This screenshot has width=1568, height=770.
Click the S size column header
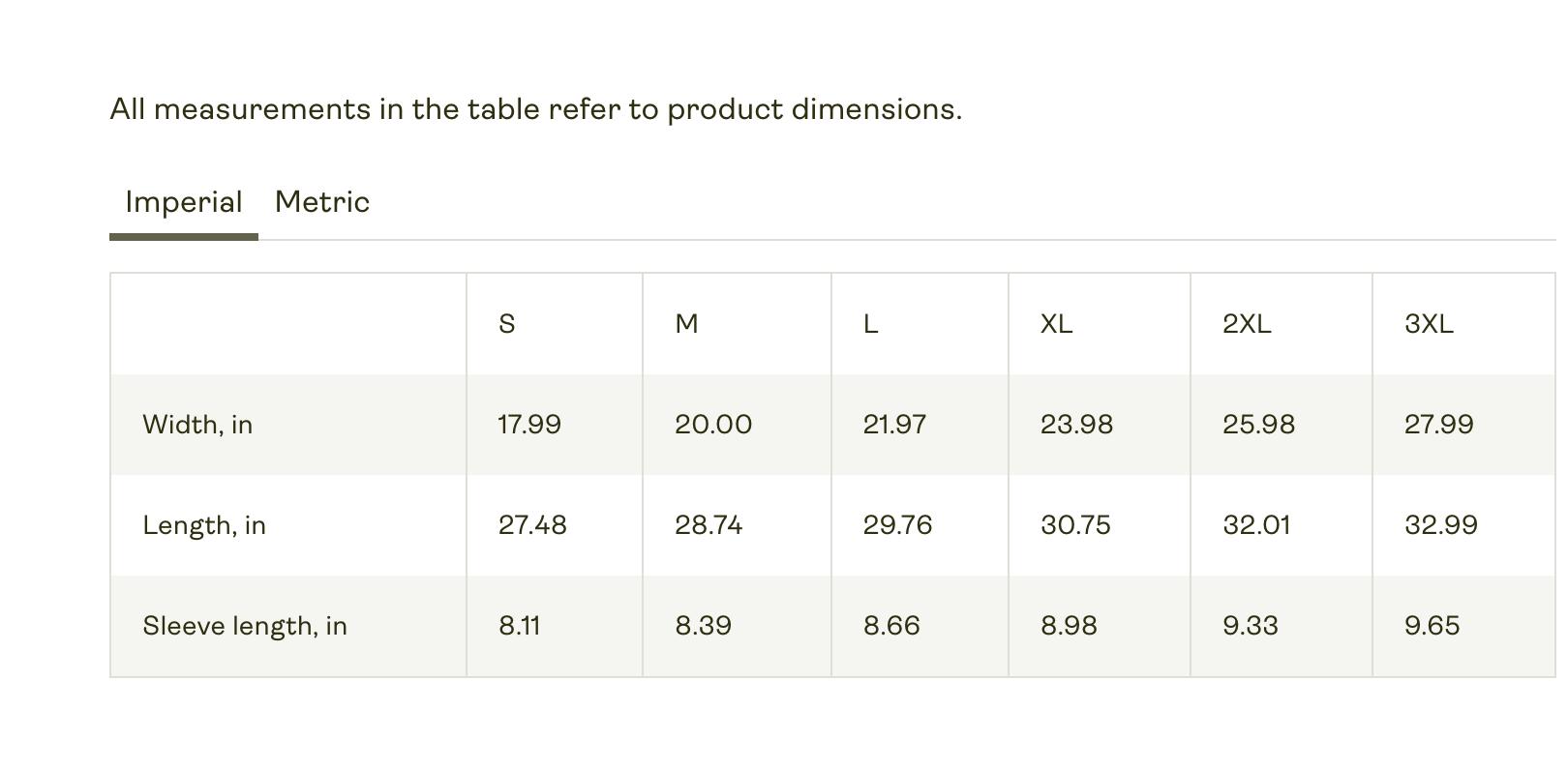pyautogui.click(x=506, y=324)
